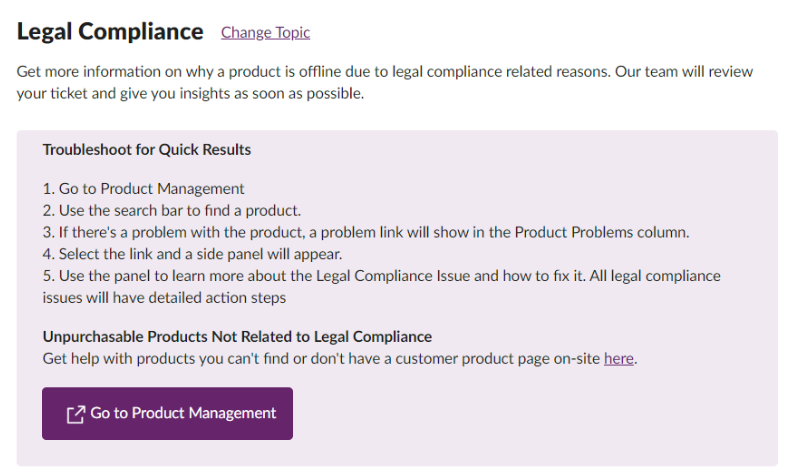Click "Product Problems column" phrase in step 3
793x474 pixels.
click(x=601, y=232)
